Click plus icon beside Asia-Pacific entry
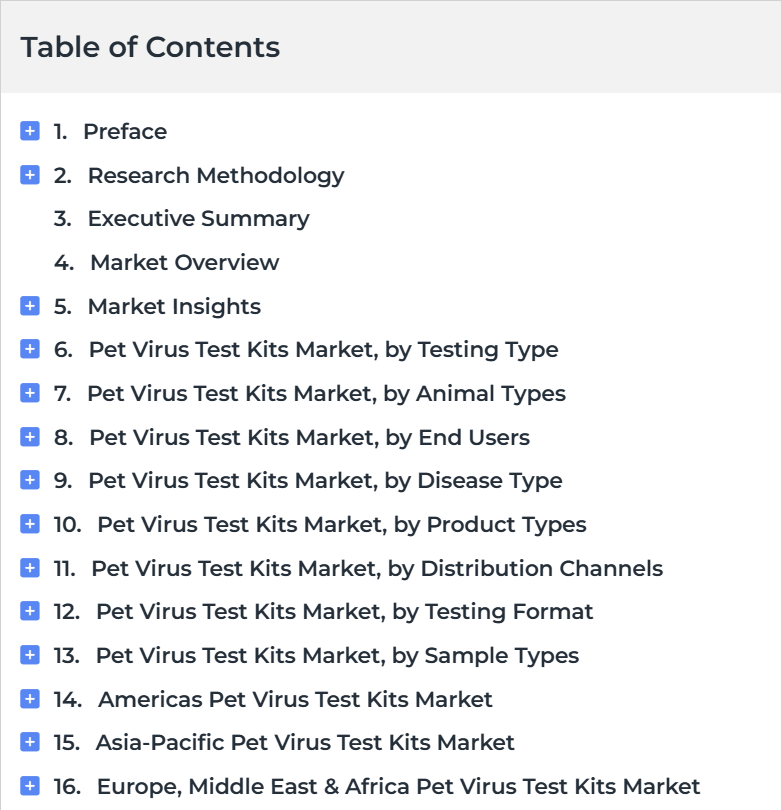Screen dimensions: 781x810 click(x=30, y=742)
